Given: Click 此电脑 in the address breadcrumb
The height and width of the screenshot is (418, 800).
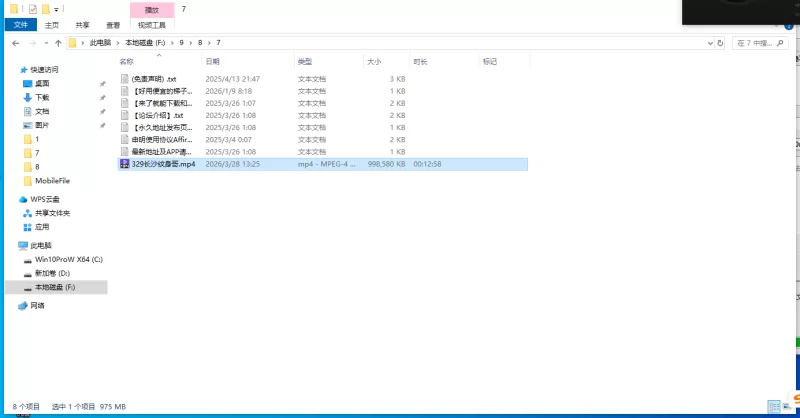Looking at the screenshot, I should coord(101,43).
